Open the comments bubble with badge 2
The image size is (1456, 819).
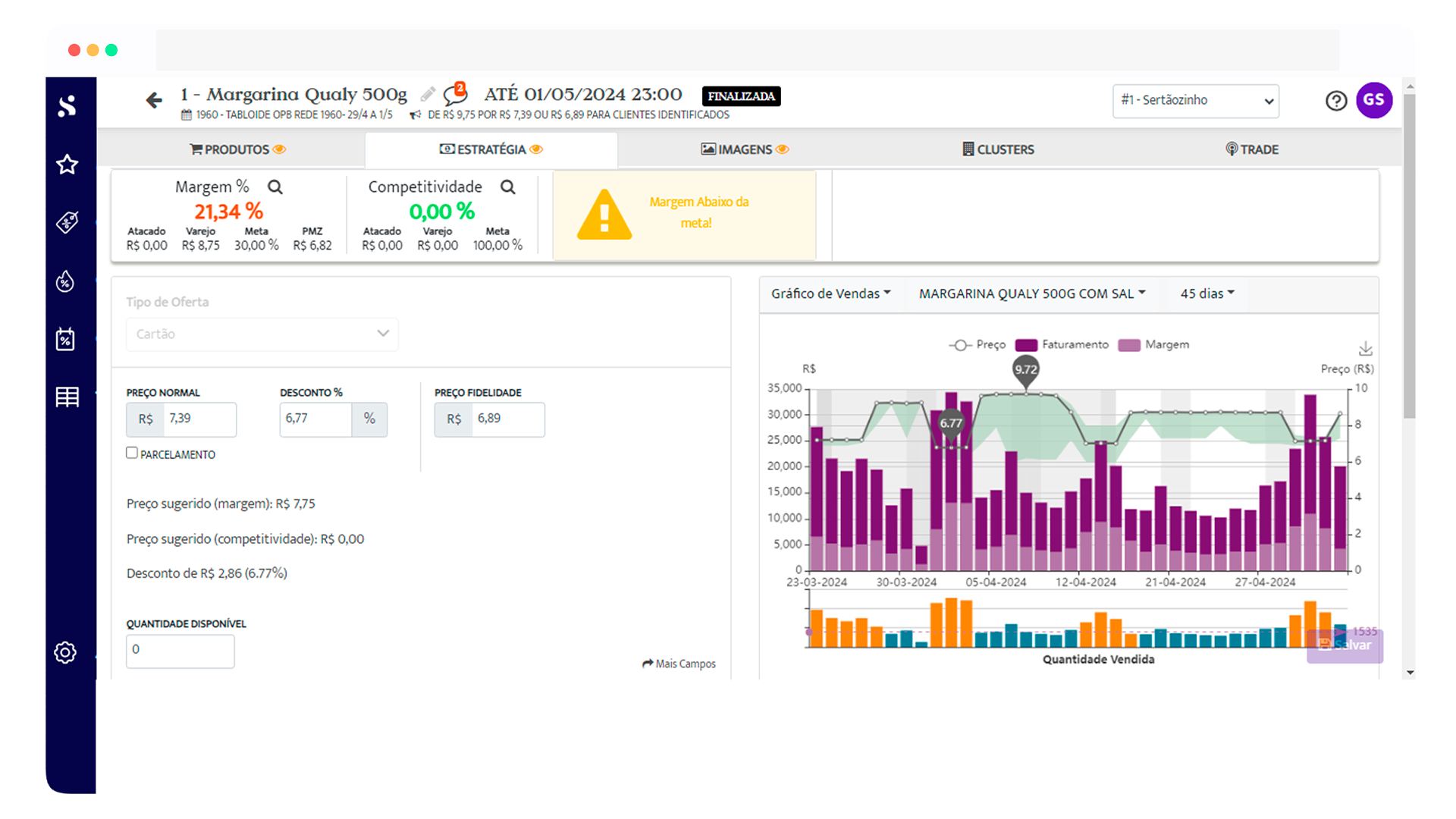455,94
